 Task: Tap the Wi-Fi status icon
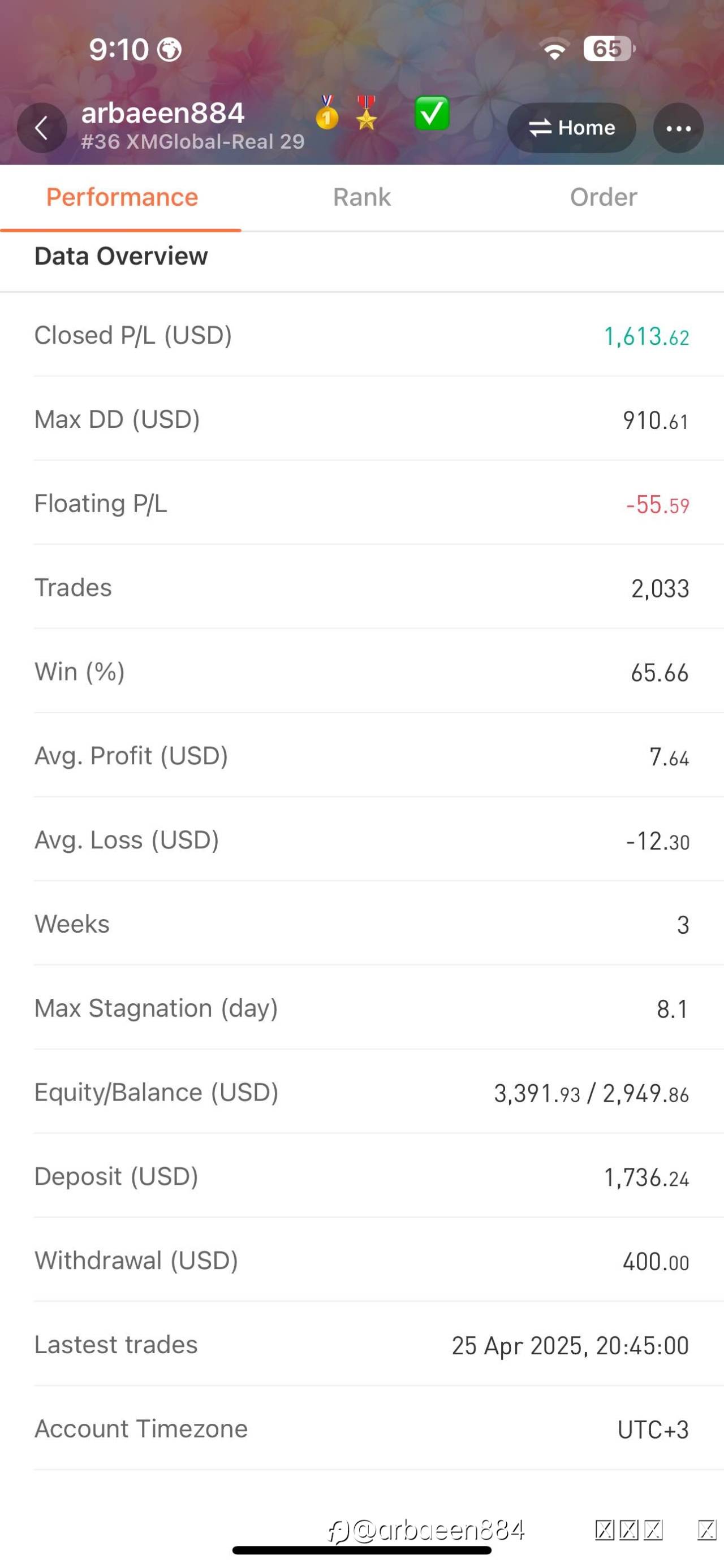554,49
